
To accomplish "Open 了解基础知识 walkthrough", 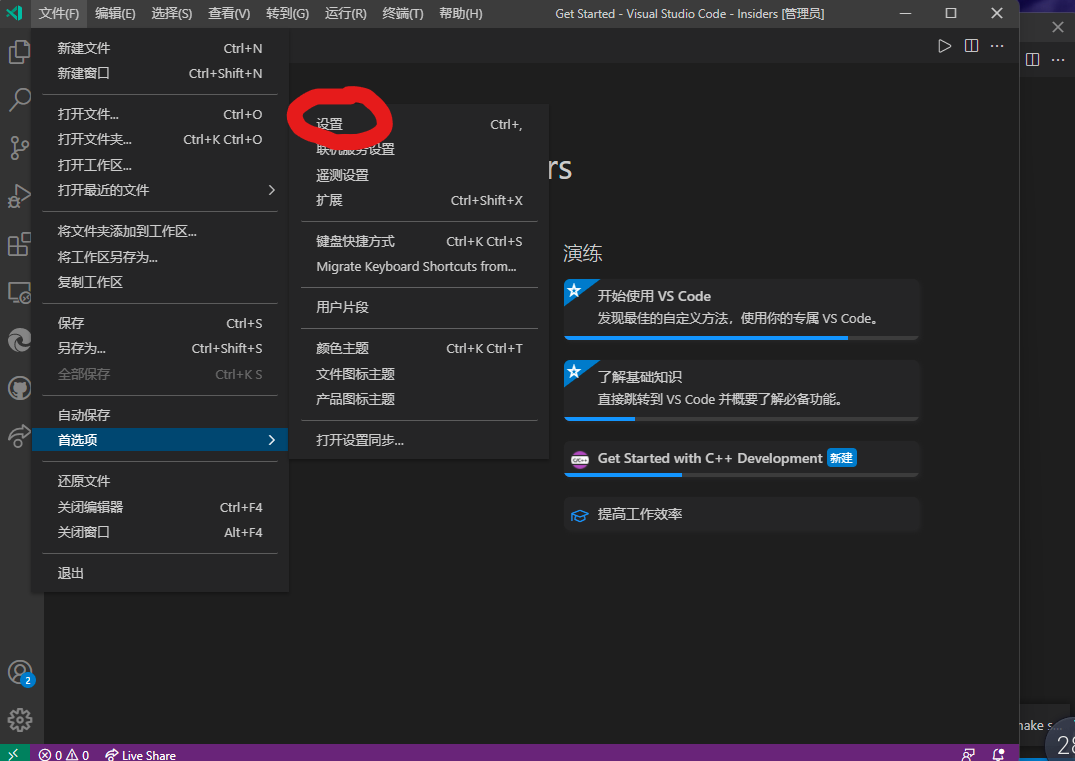I will pyautogui.click(x=741, y=390).
